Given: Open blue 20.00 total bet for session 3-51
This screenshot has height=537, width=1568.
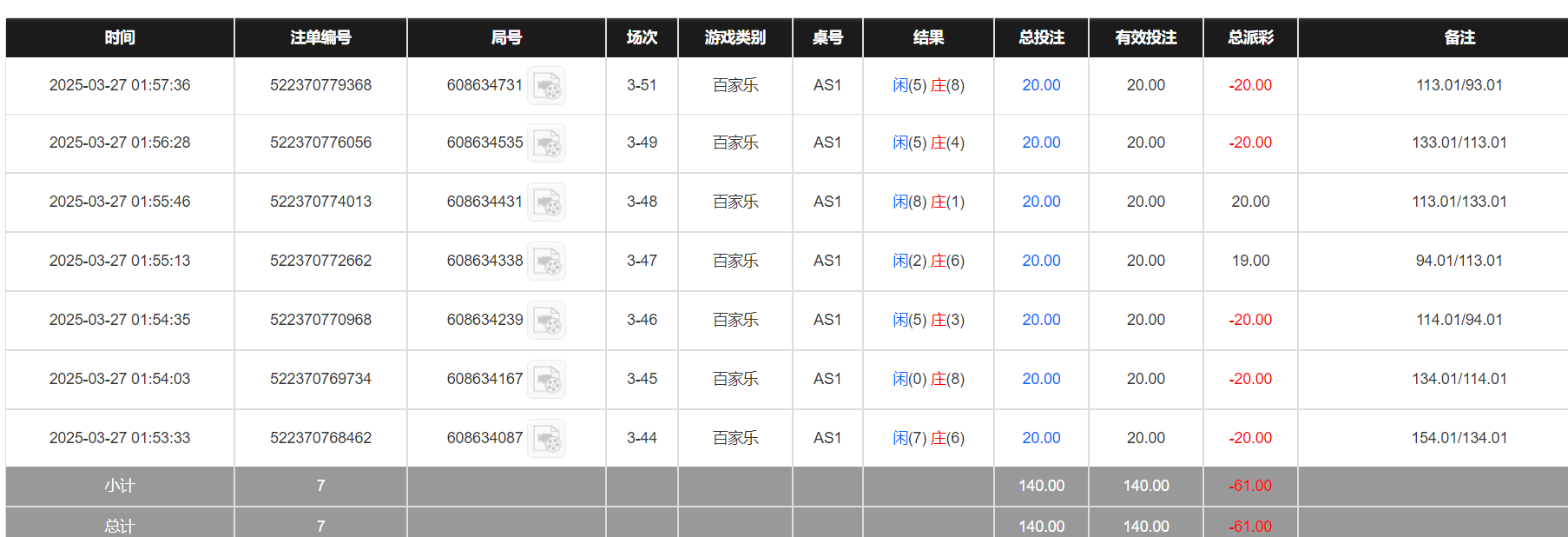Looking at the screenshot, I should (x=1041, y=85).
